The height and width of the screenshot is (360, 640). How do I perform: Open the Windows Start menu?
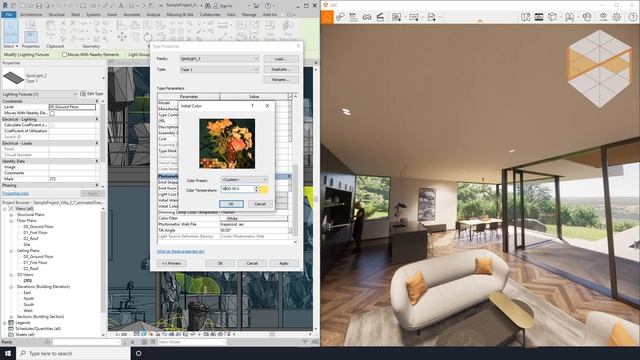(8, 353)
